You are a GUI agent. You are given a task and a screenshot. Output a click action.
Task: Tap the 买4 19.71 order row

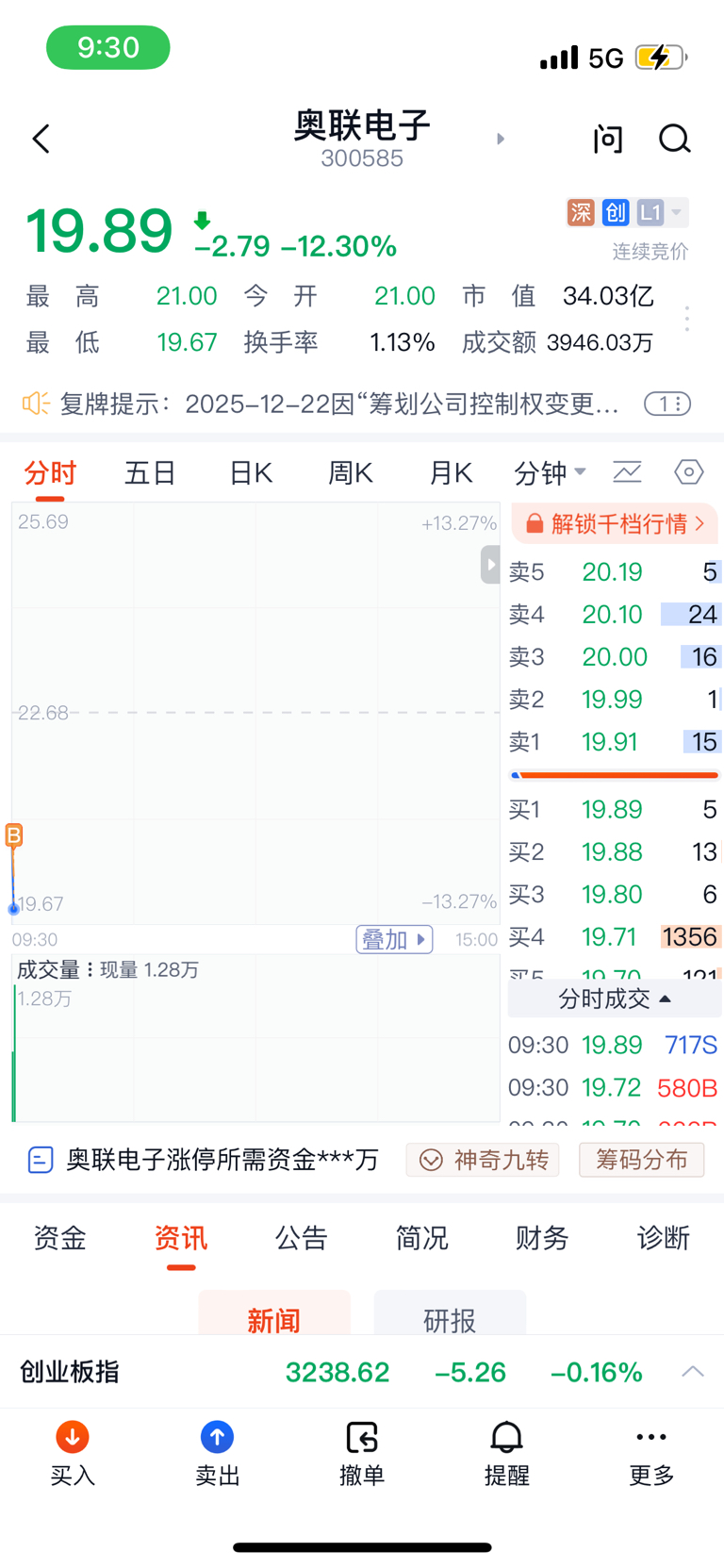[x=615, y=936]
